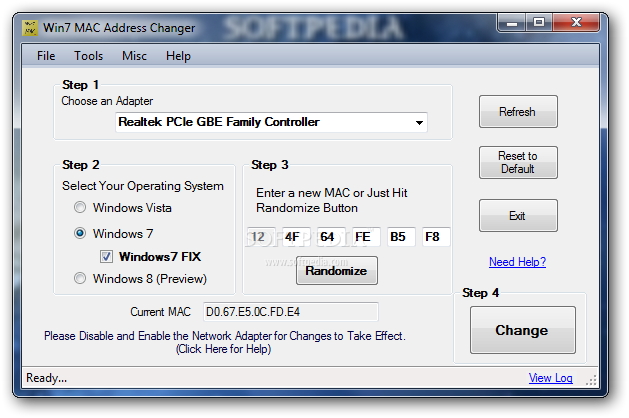
Task: Click the Change button in Step 4
Action: (523, 330)
